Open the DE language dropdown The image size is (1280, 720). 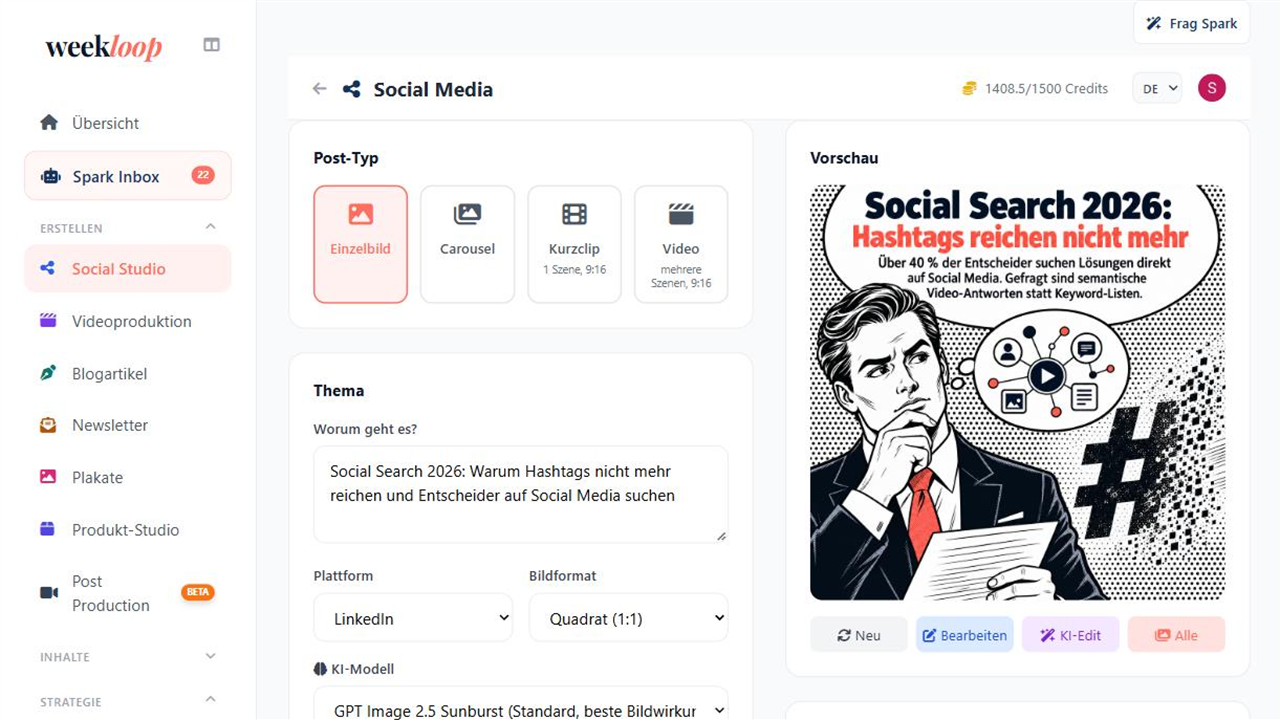(1157, 88)
